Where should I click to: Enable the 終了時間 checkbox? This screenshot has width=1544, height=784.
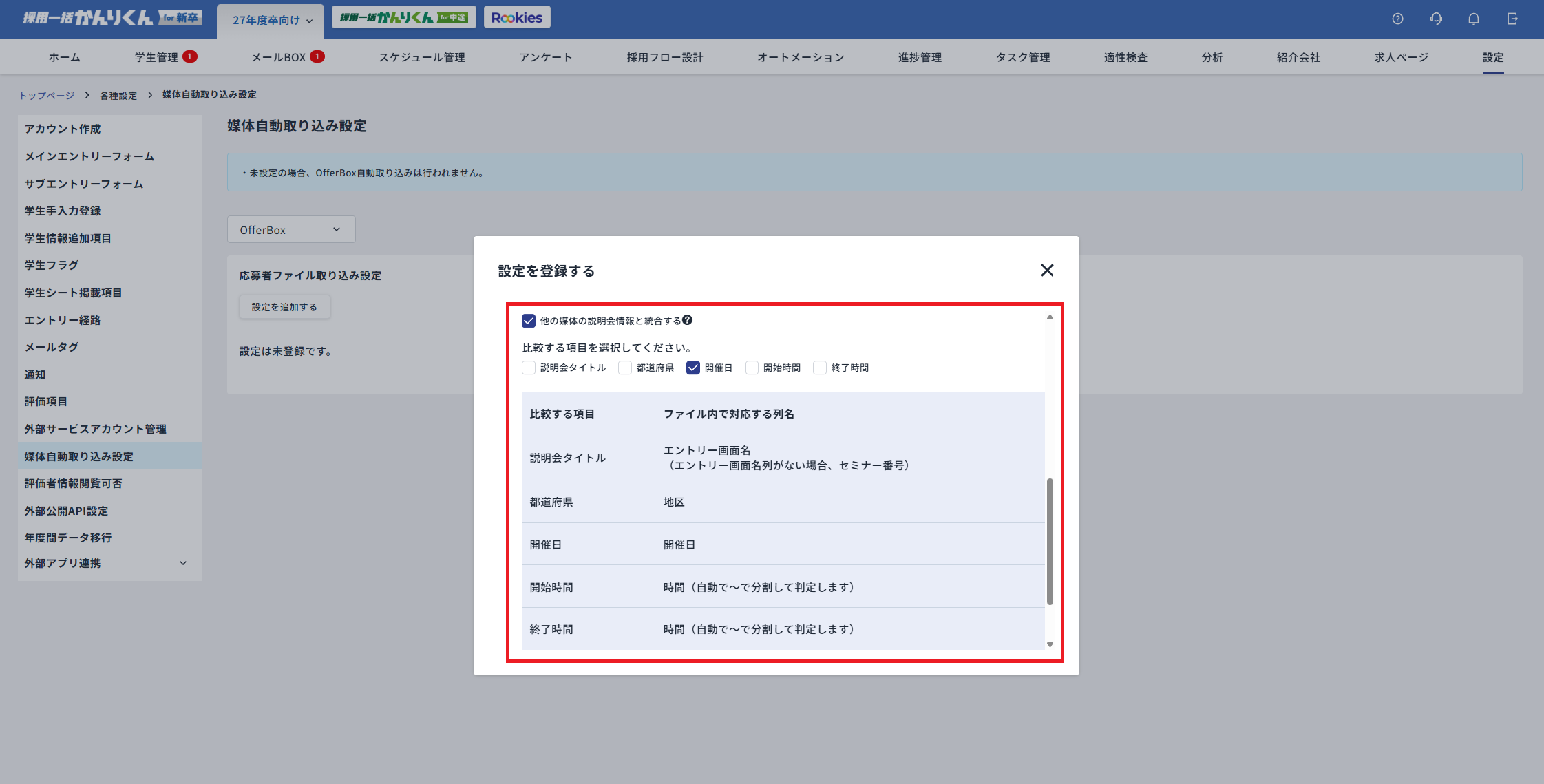[820, 368]
